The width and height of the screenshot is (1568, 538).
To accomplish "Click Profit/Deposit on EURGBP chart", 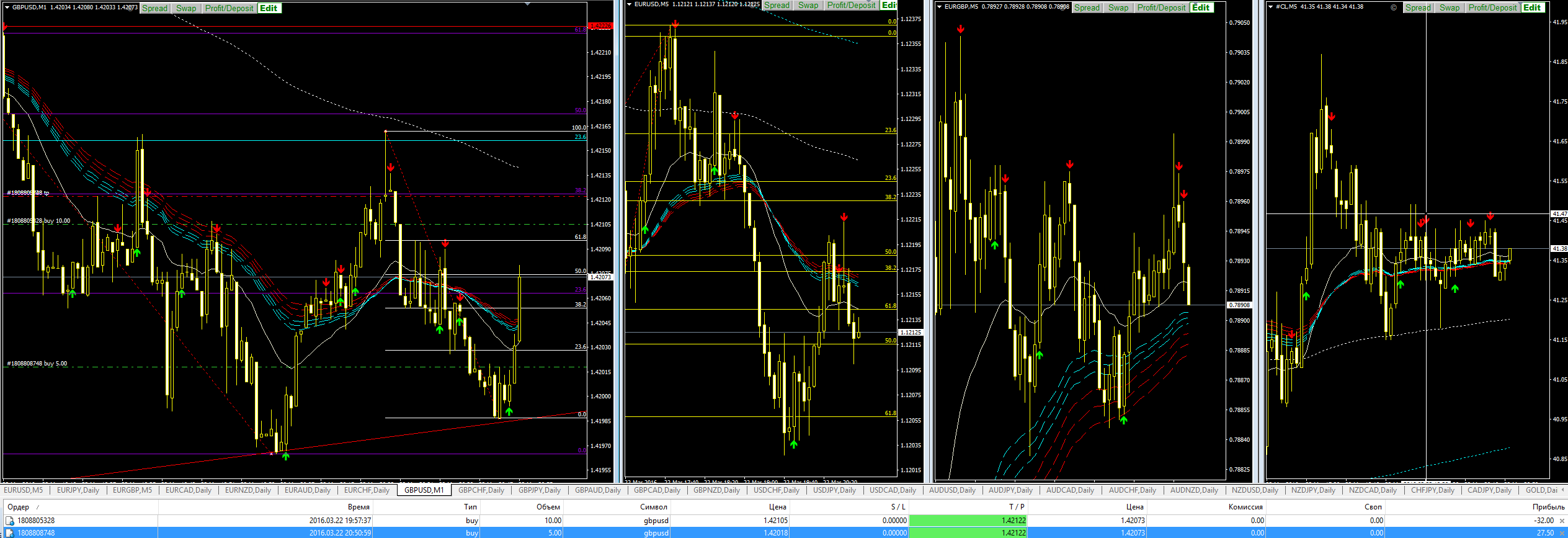I will pyautogui.click(x=1162, y=7).
